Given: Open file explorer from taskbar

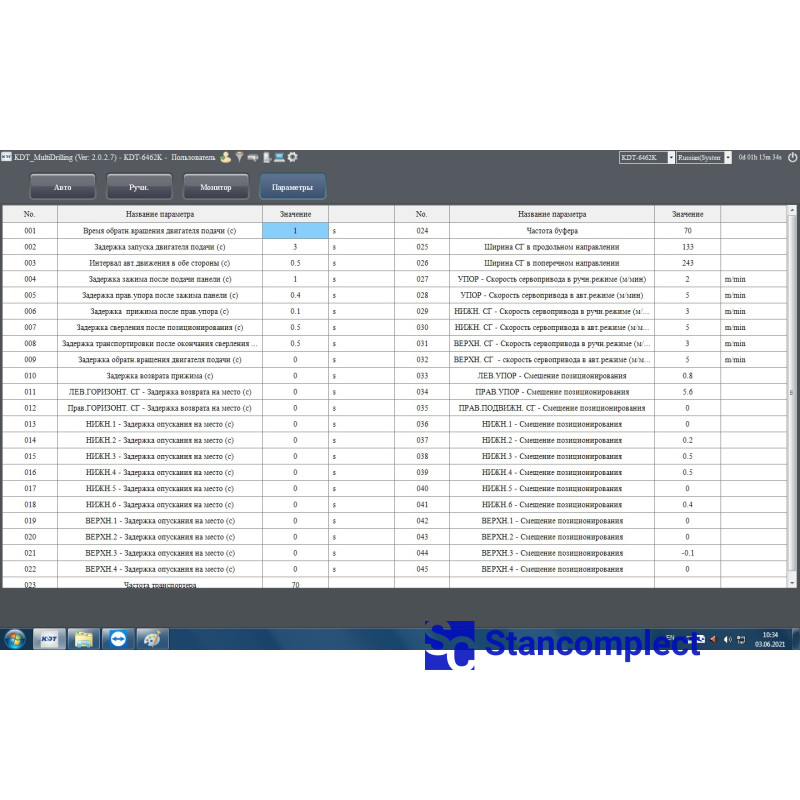Looking at the screenshot, I should point(84,639).
